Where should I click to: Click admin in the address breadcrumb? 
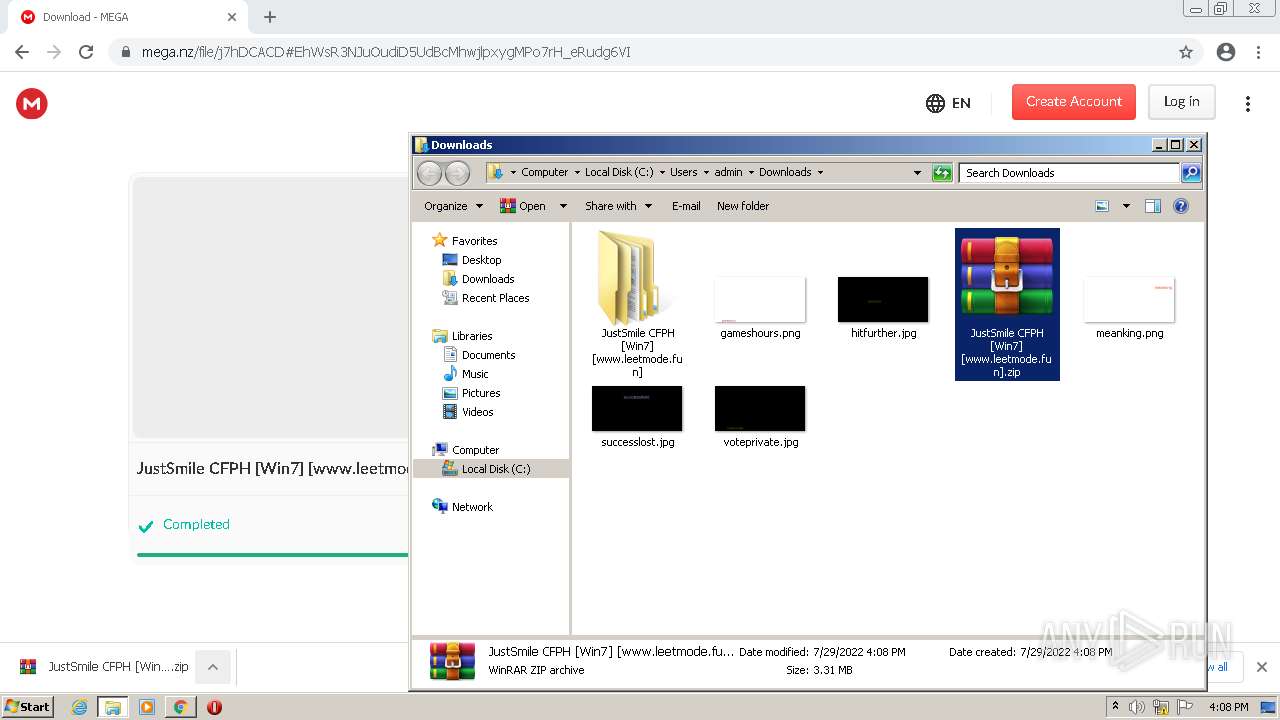(x=728, y=172)
